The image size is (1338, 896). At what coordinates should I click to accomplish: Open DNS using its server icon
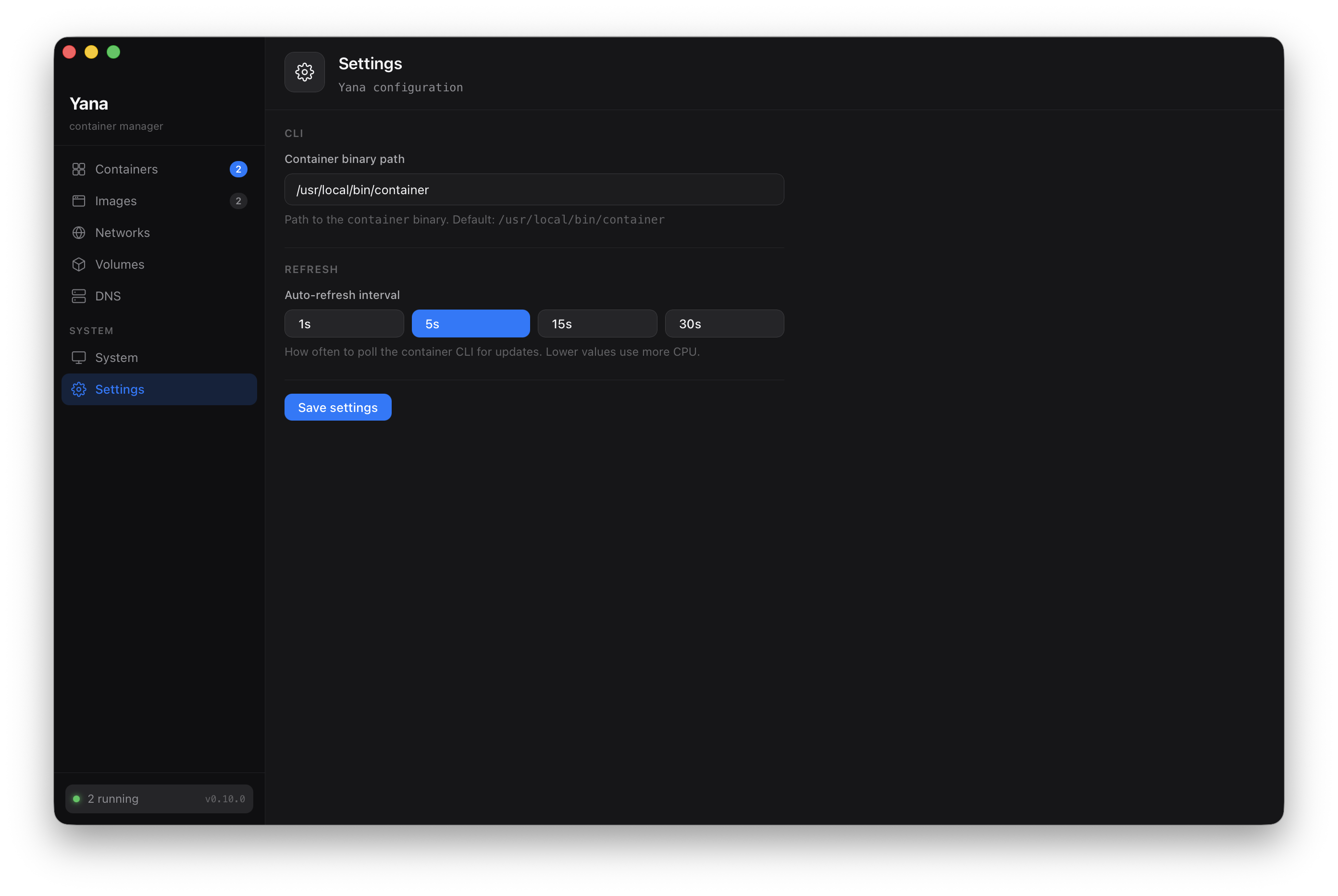coord(79,296)
